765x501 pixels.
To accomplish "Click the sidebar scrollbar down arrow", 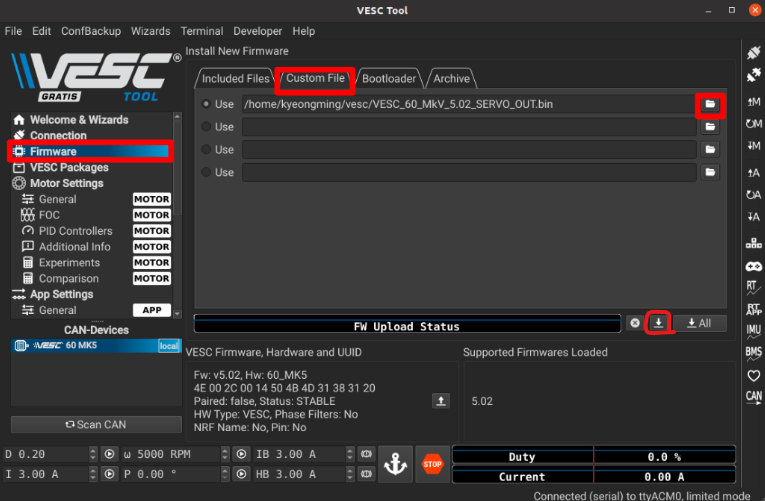I will pos(178,314).
